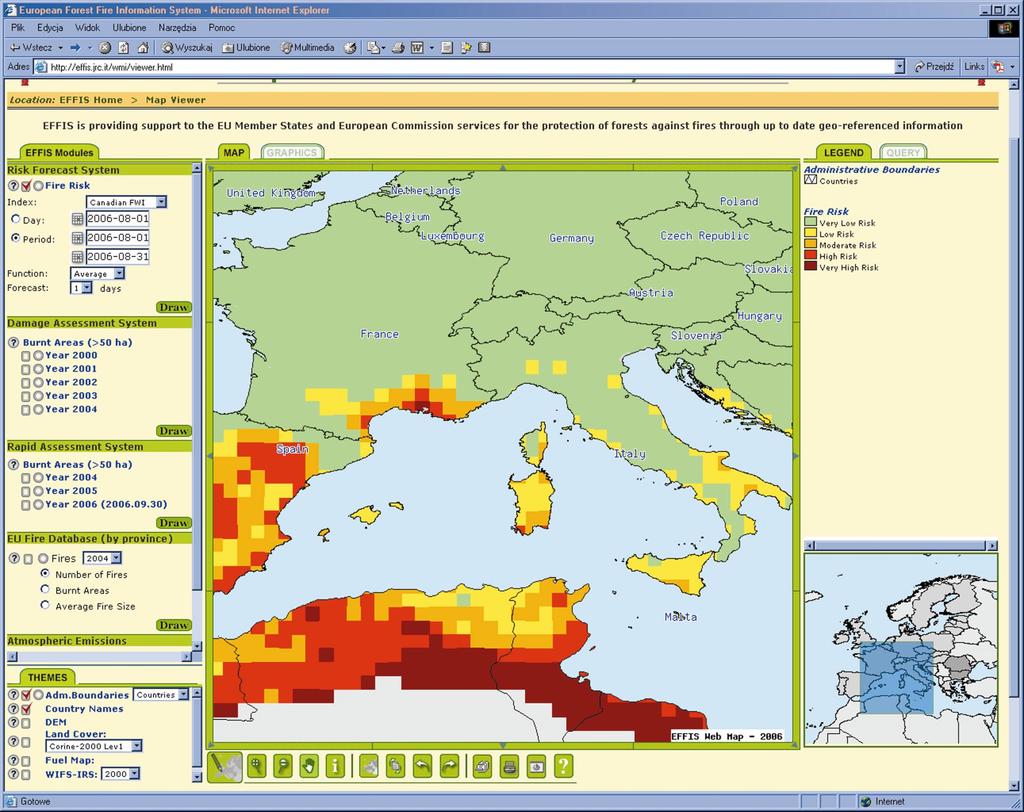Click Draw under Risk Forecast System

coord(174,307)
